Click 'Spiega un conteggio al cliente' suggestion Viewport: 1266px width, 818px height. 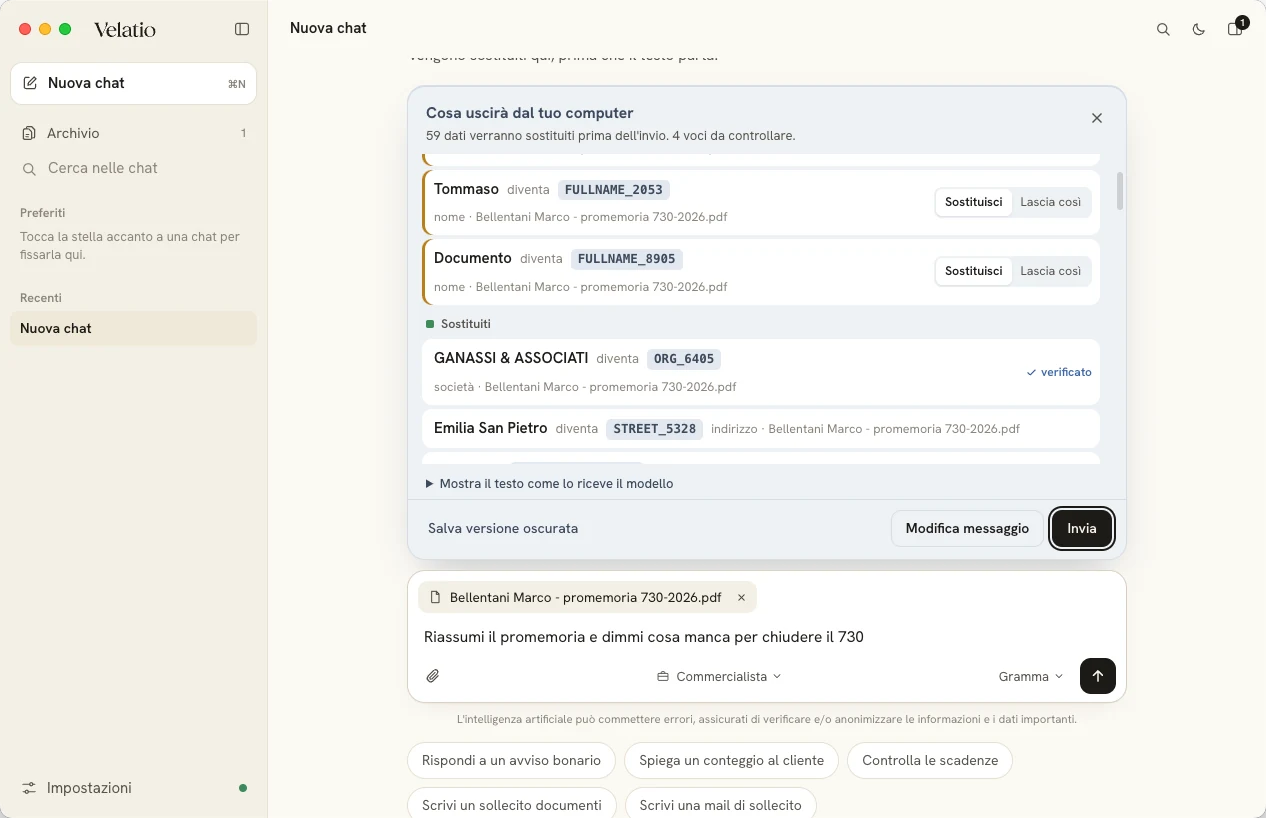pyautogui.click(x=732, y=760)
